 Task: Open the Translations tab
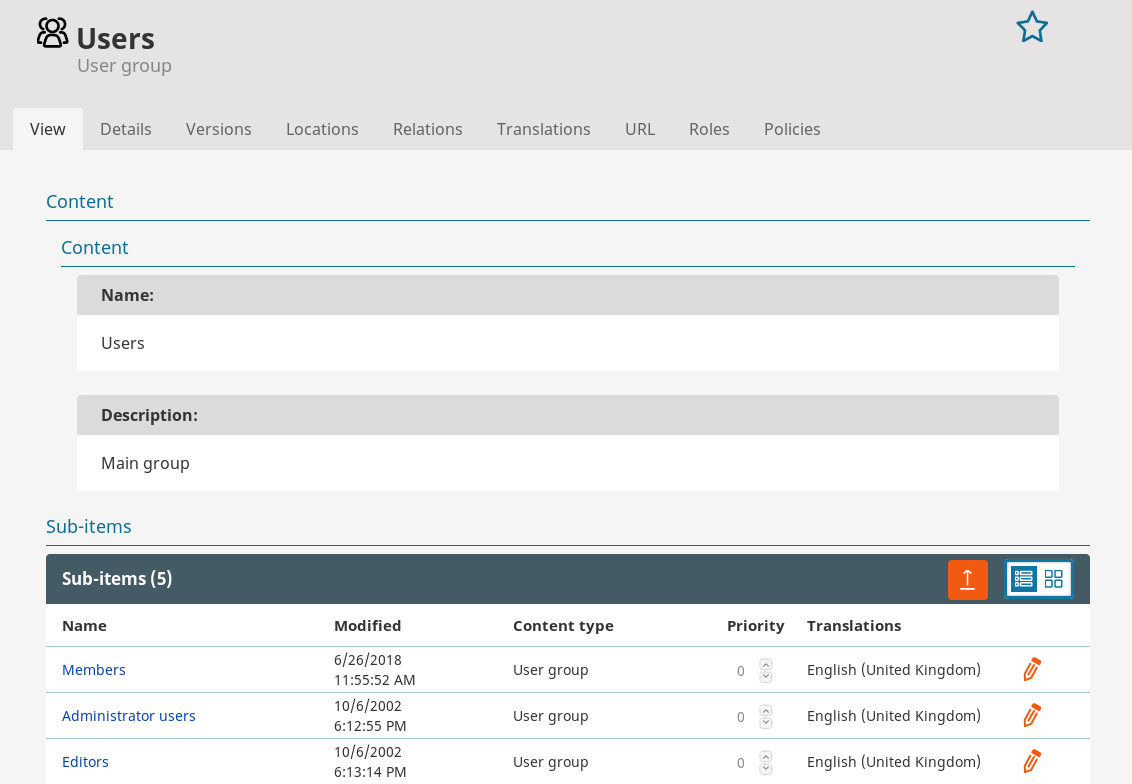544,129
